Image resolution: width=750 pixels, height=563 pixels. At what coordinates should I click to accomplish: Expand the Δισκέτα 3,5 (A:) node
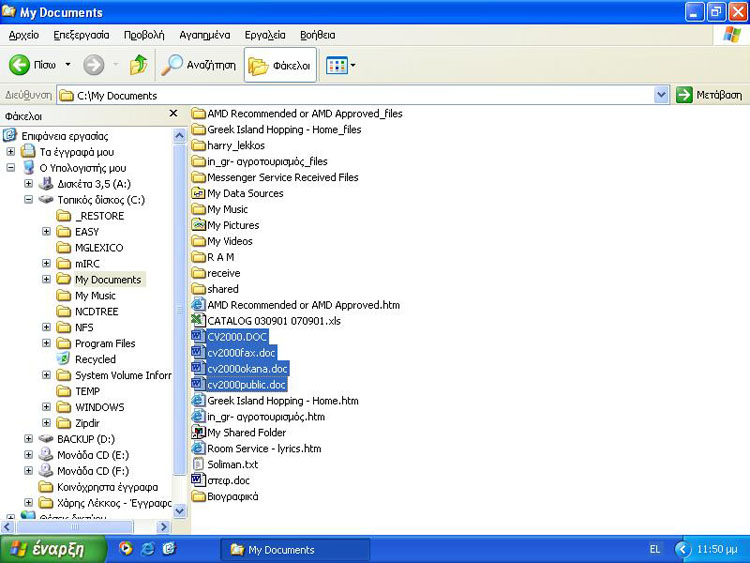[28, 184]
